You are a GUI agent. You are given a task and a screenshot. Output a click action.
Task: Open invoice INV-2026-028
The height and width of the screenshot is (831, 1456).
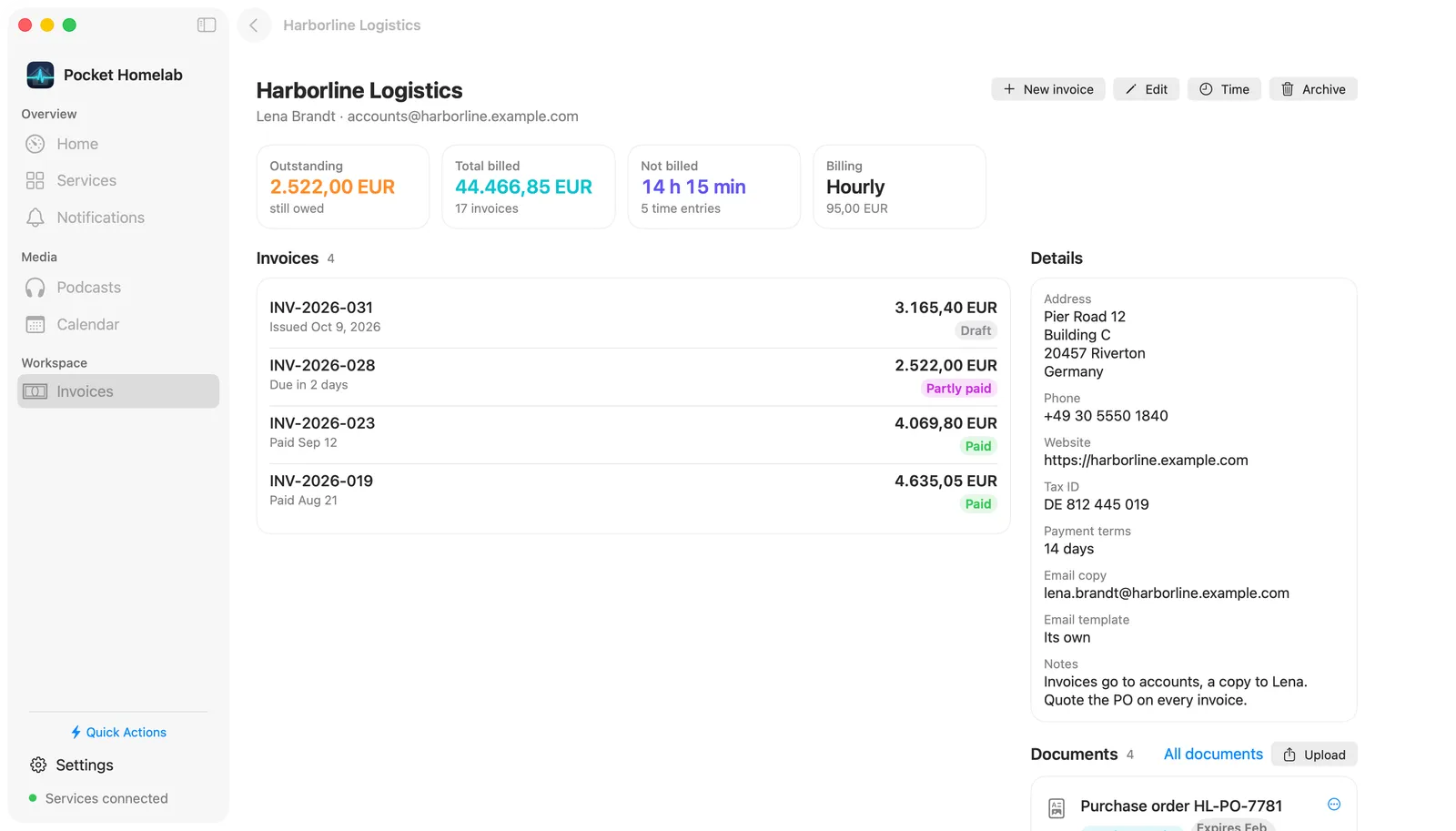tap(633, 377)
